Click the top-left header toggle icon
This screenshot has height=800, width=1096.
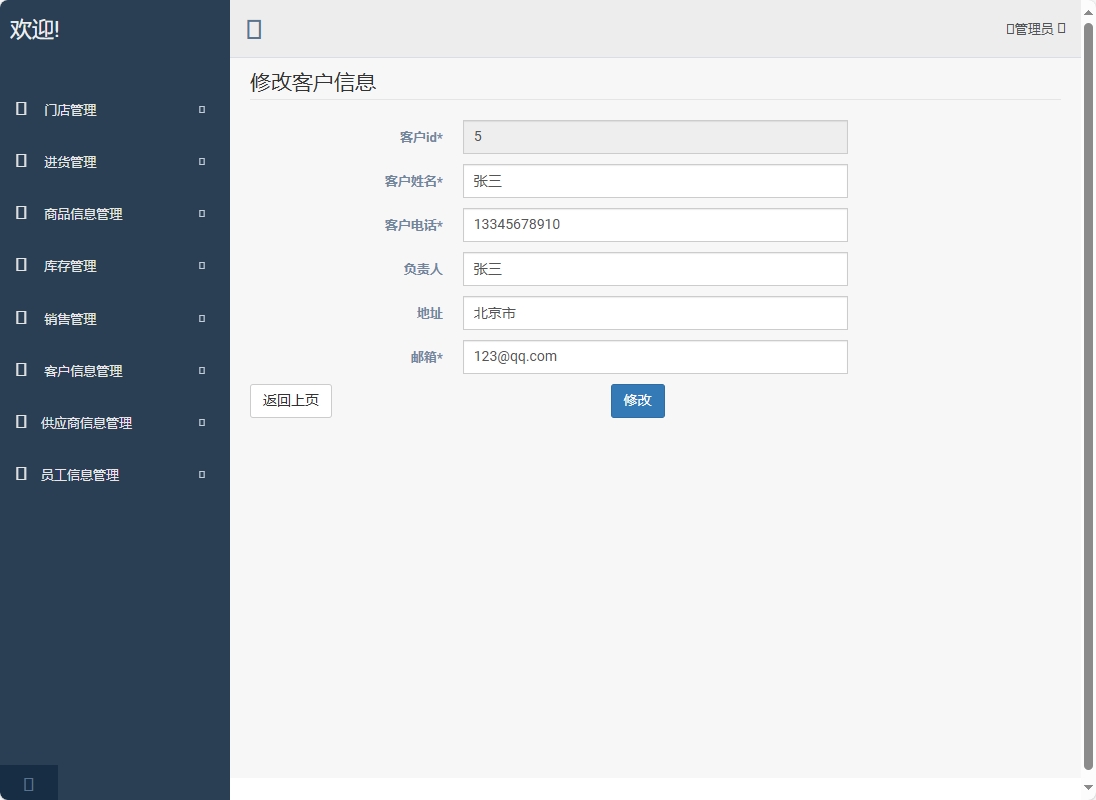[253, 29]
